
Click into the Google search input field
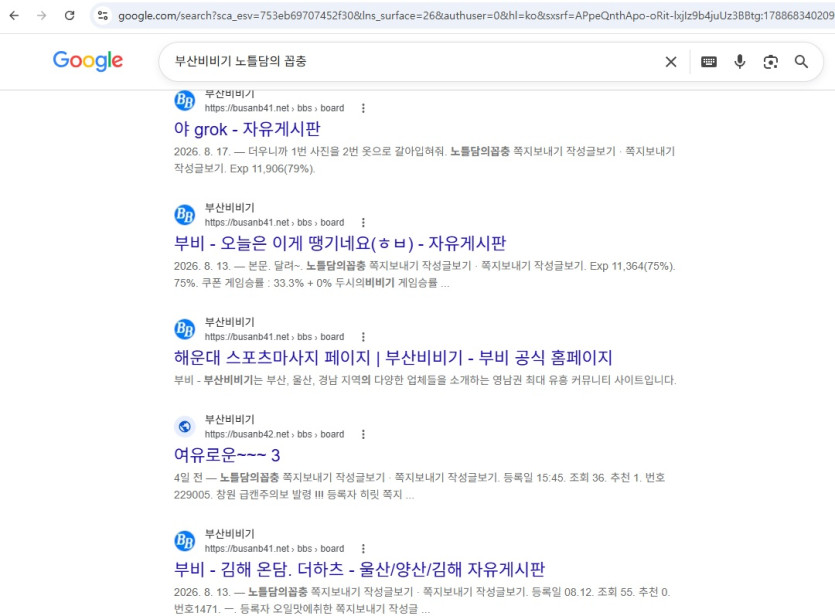tap(410, 62)
